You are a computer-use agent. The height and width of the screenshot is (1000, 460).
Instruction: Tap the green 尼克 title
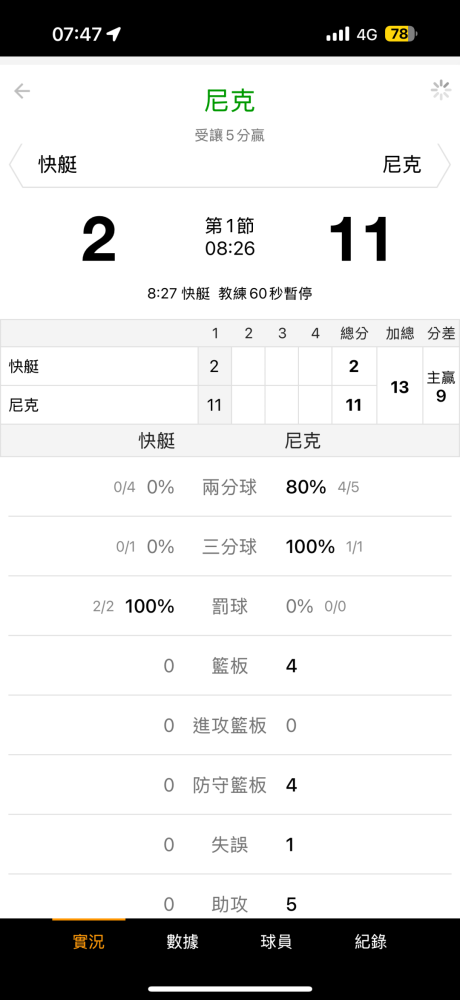coord(230,101)
